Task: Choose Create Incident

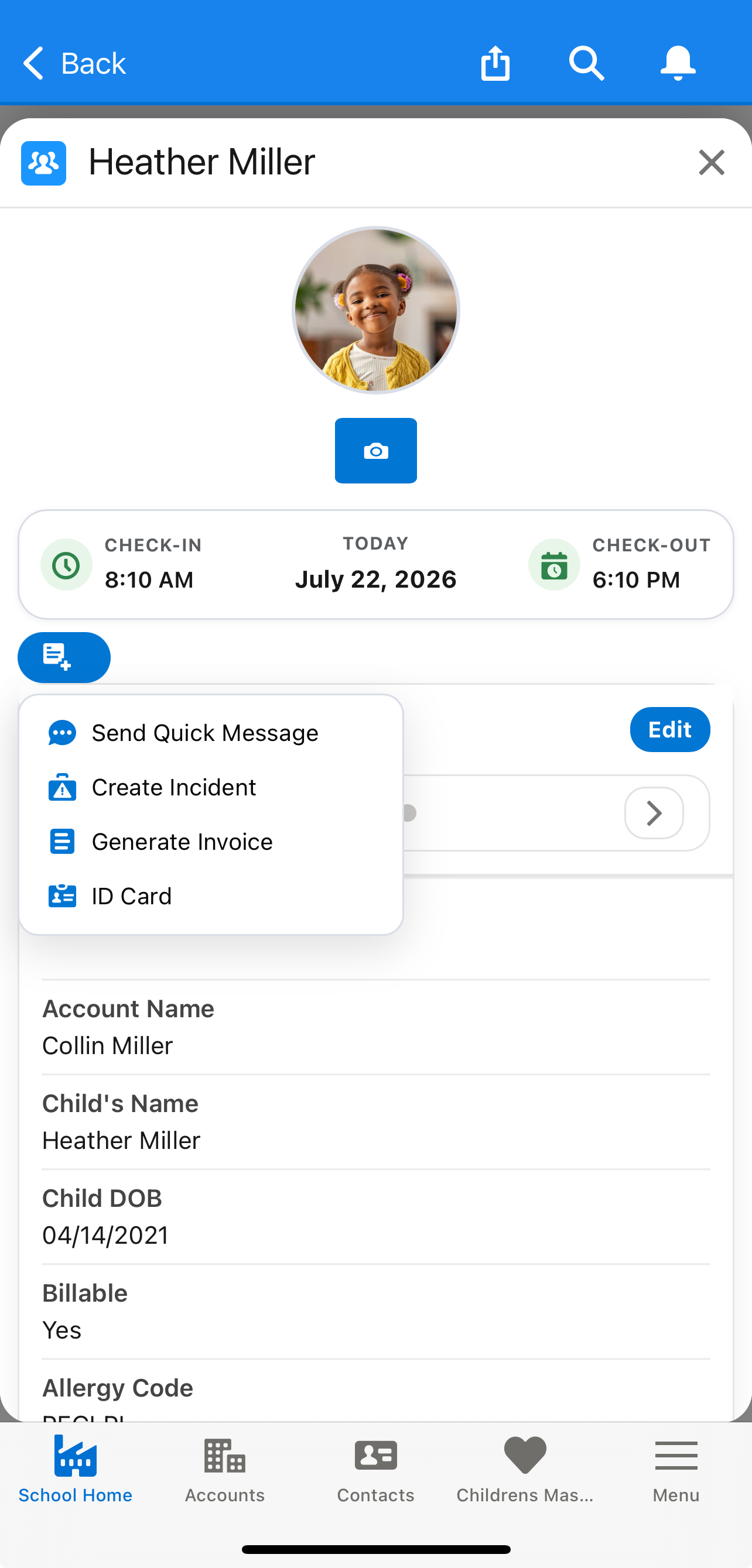Action: [x=211, y=788]
